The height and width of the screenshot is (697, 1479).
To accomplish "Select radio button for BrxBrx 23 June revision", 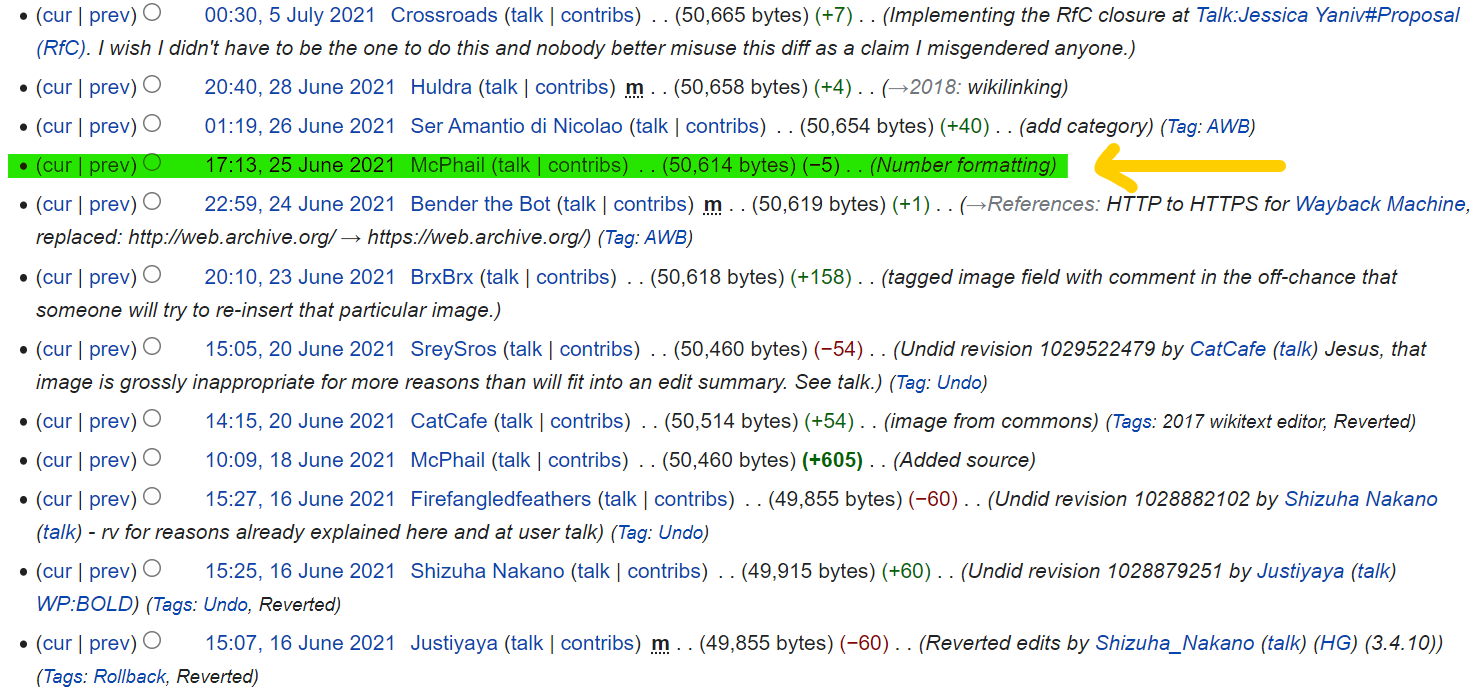I will [x=152, y=275].
